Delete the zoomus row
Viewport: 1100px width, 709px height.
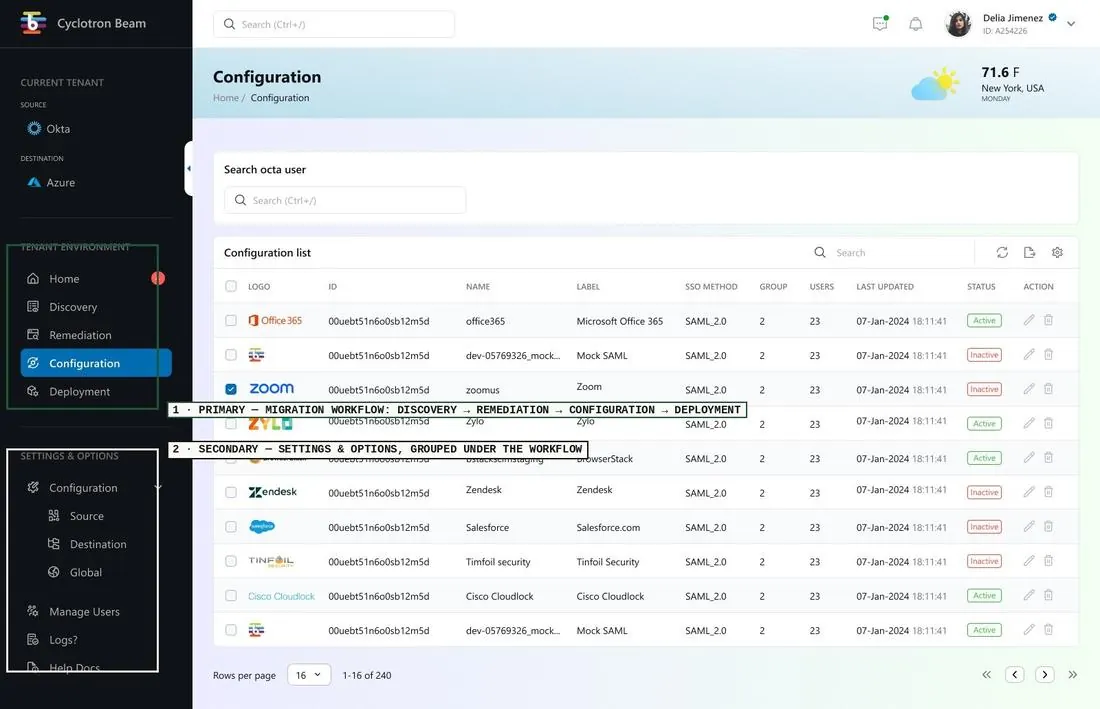click(1048, 389)
